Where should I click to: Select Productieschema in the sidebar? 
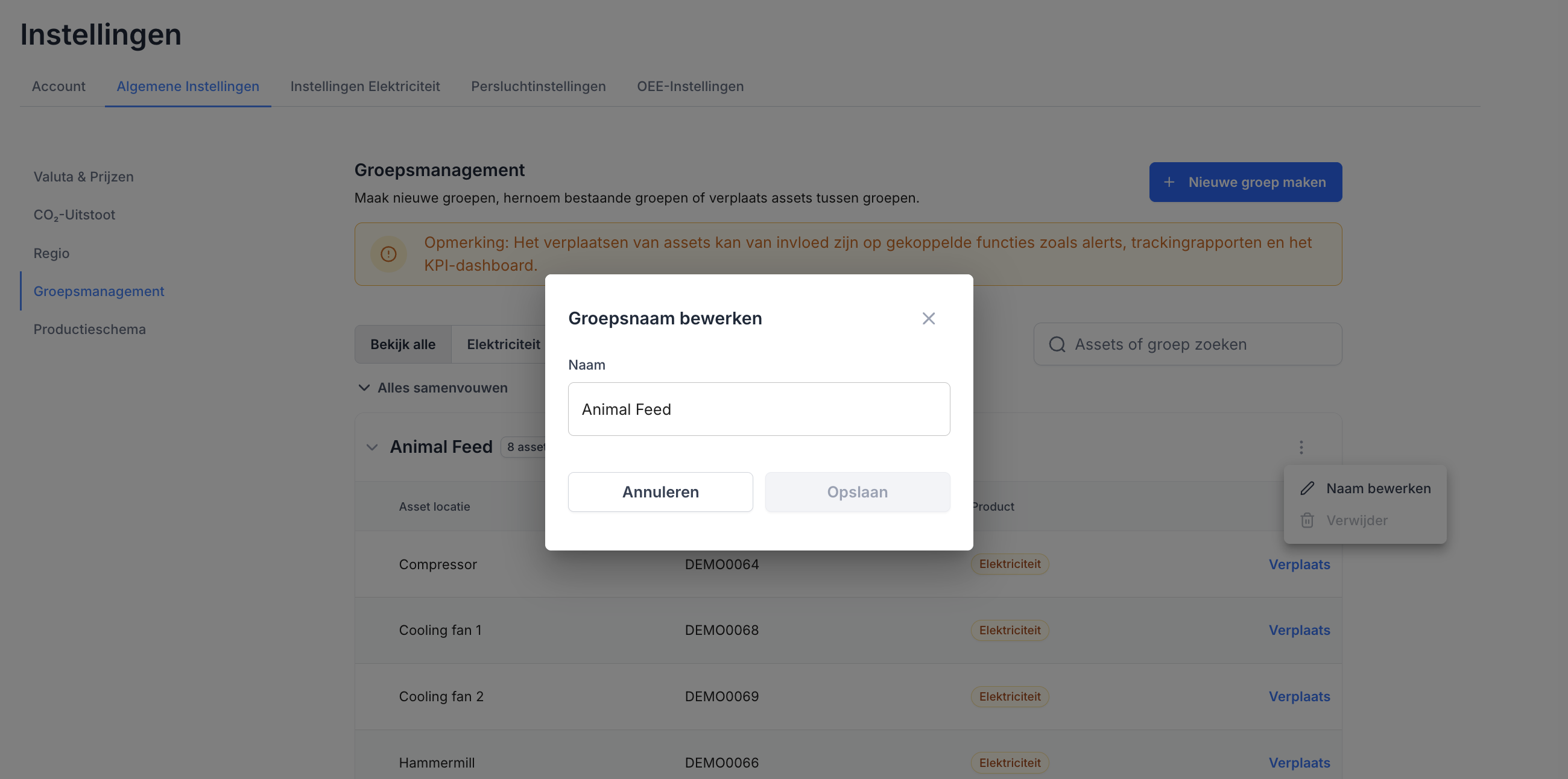tap(89, 329)
